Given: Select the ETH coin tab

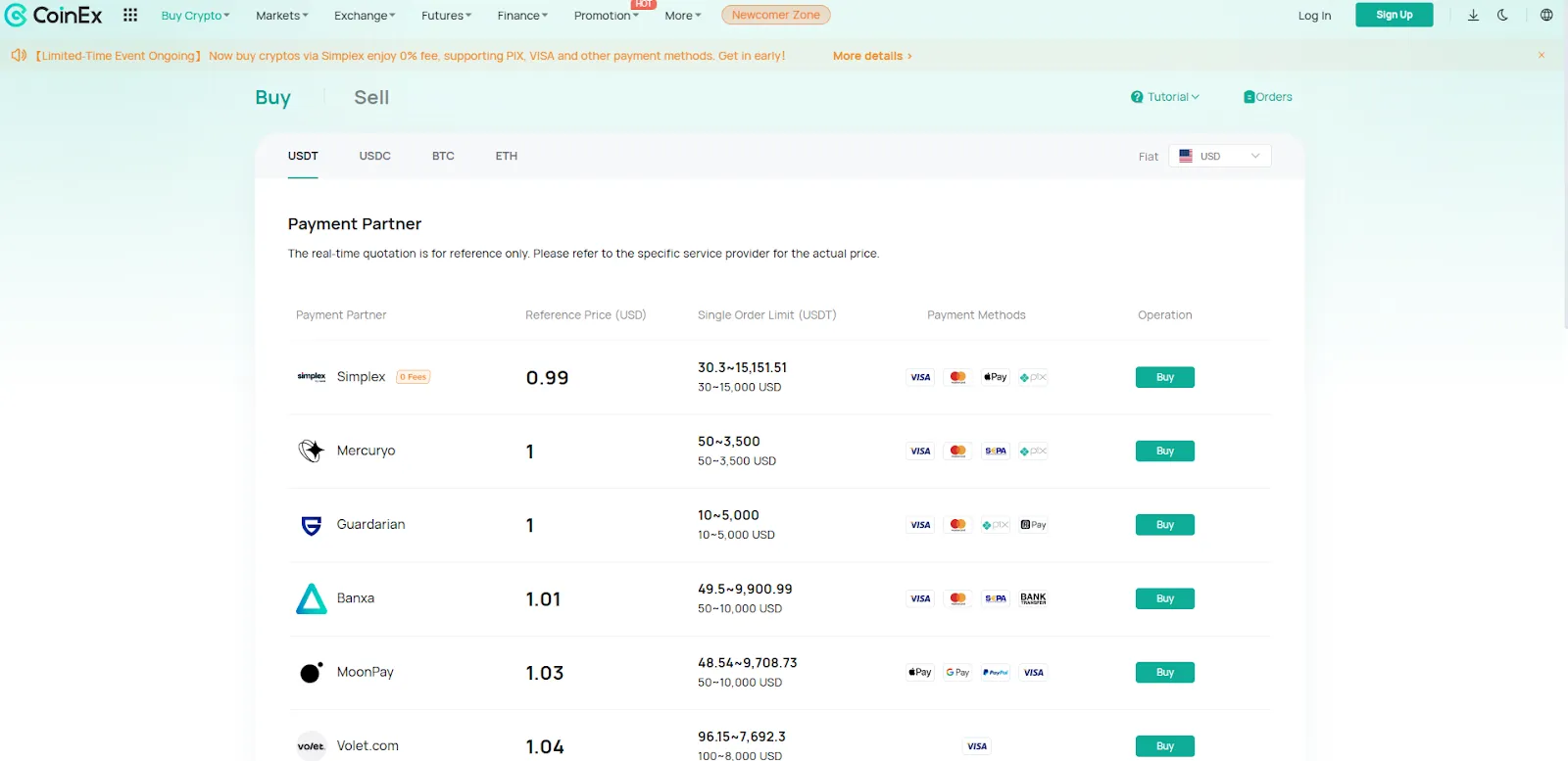Looking at the screenshot, I should pyautogui.click(x=506, y=156).
